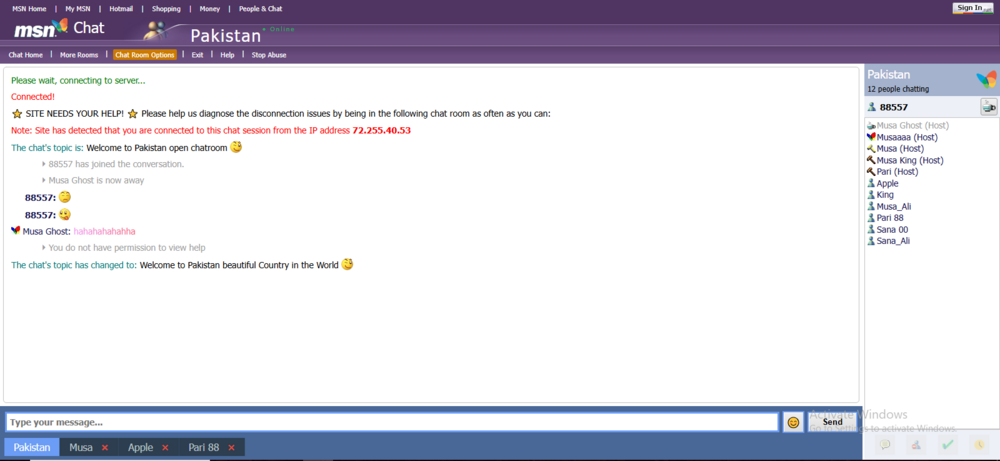Open Chat Home in the menu bar

click(26, 55)
